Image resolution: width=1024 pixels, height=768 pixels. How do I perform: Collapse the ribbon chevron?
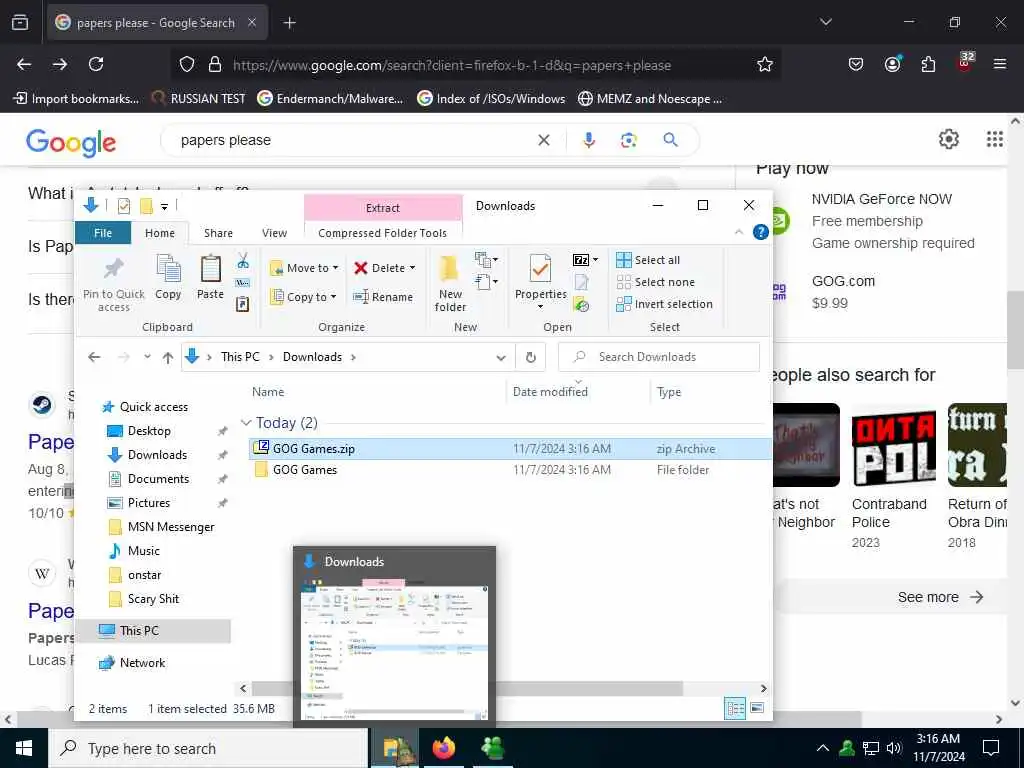click(739, 232)
